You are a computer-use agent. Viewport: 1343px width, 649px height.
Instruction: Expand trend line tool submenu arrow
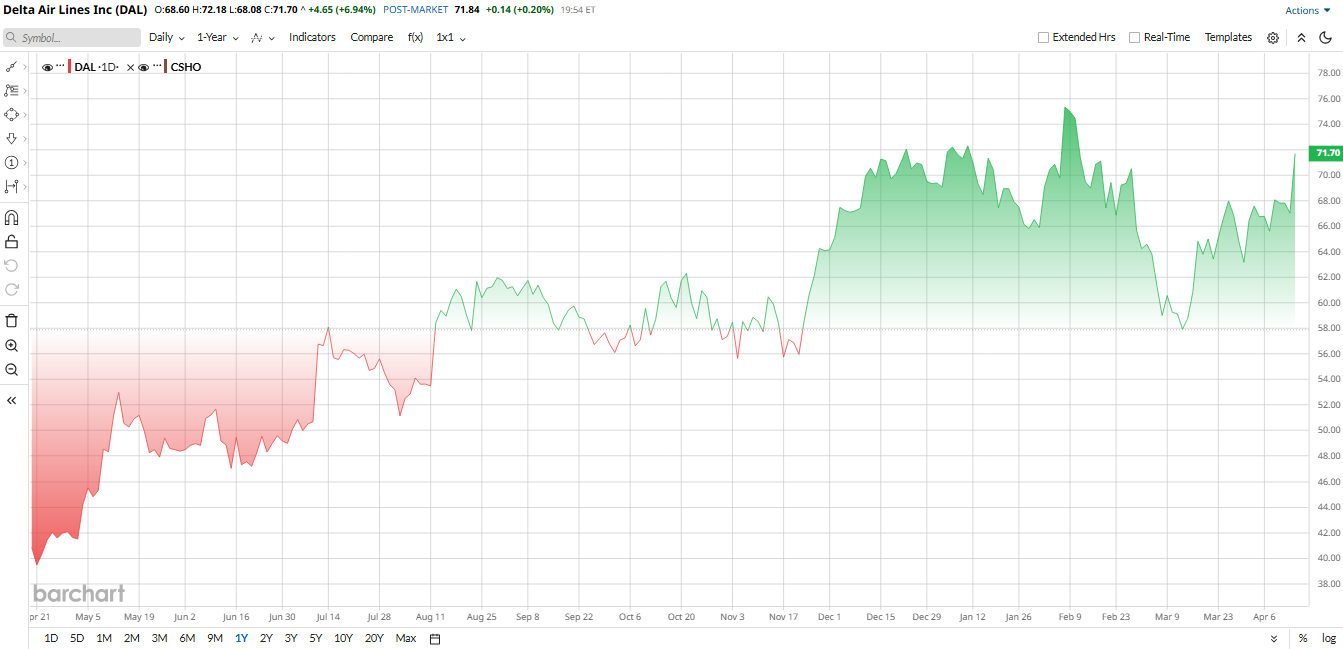[25, 67]
